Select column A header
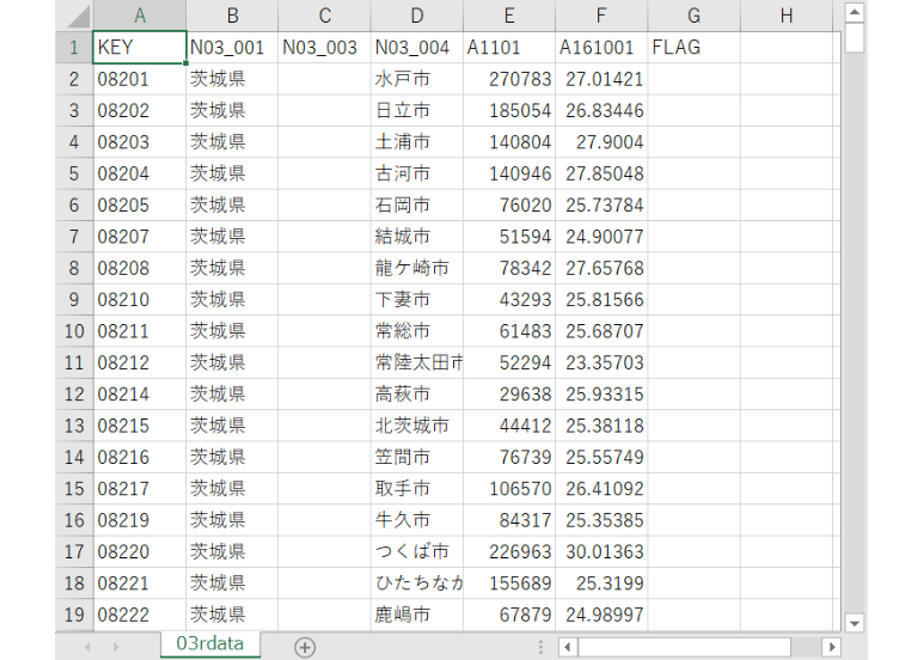 (x=140, y=16)
